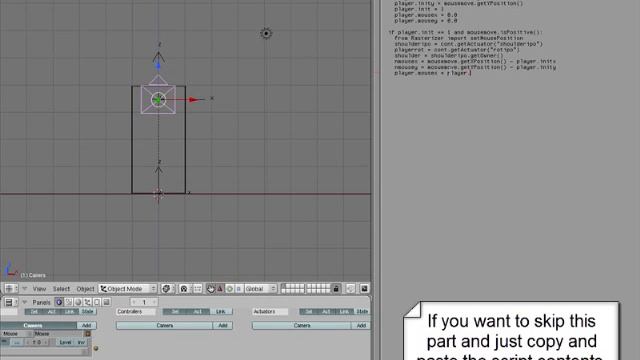Select the camera object in the viewport
This screenshot has height=360, width=640.
click(x=158, y=99)
